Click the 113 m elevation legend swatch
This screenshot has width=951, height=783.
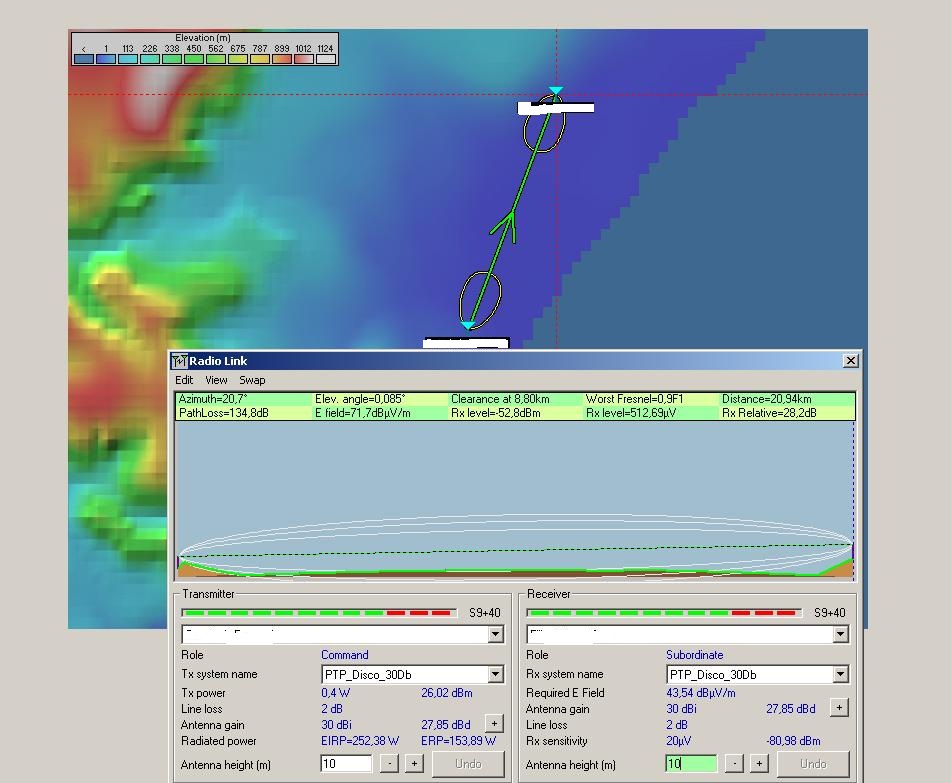tap(127, 59)
